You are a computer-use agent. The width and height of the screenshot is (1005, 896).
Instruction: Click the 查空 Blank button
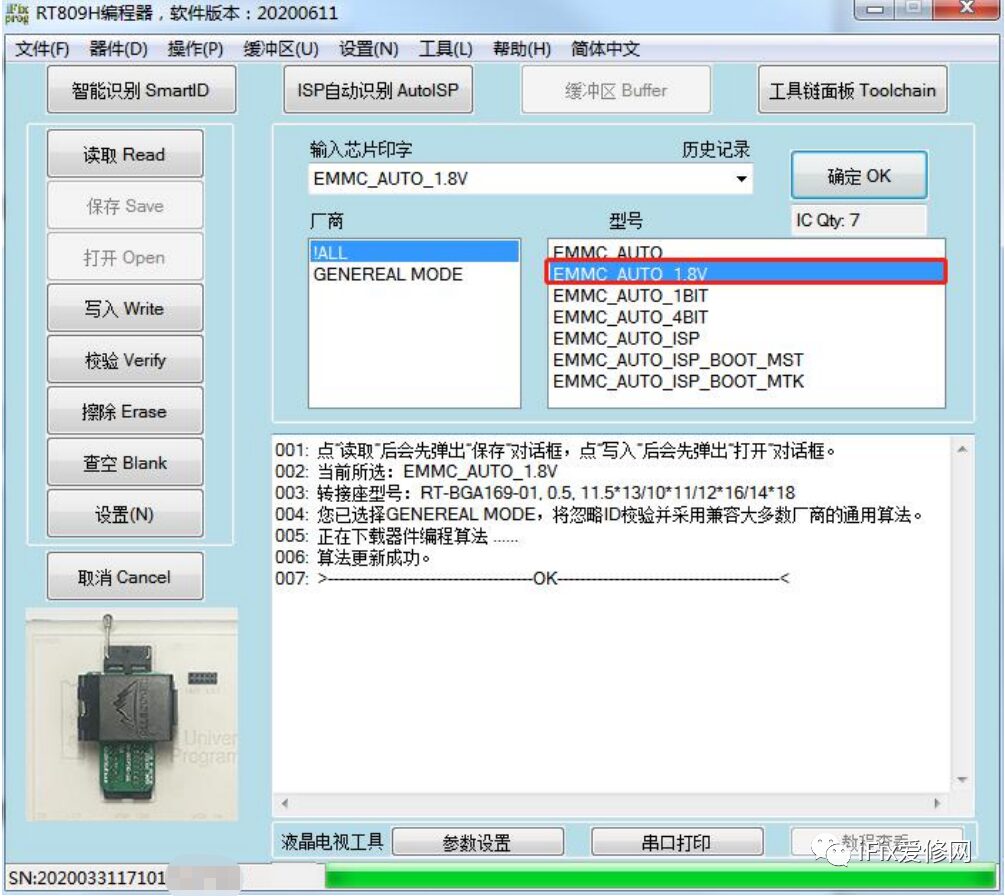pyautogui.click(x=125, y=462)
